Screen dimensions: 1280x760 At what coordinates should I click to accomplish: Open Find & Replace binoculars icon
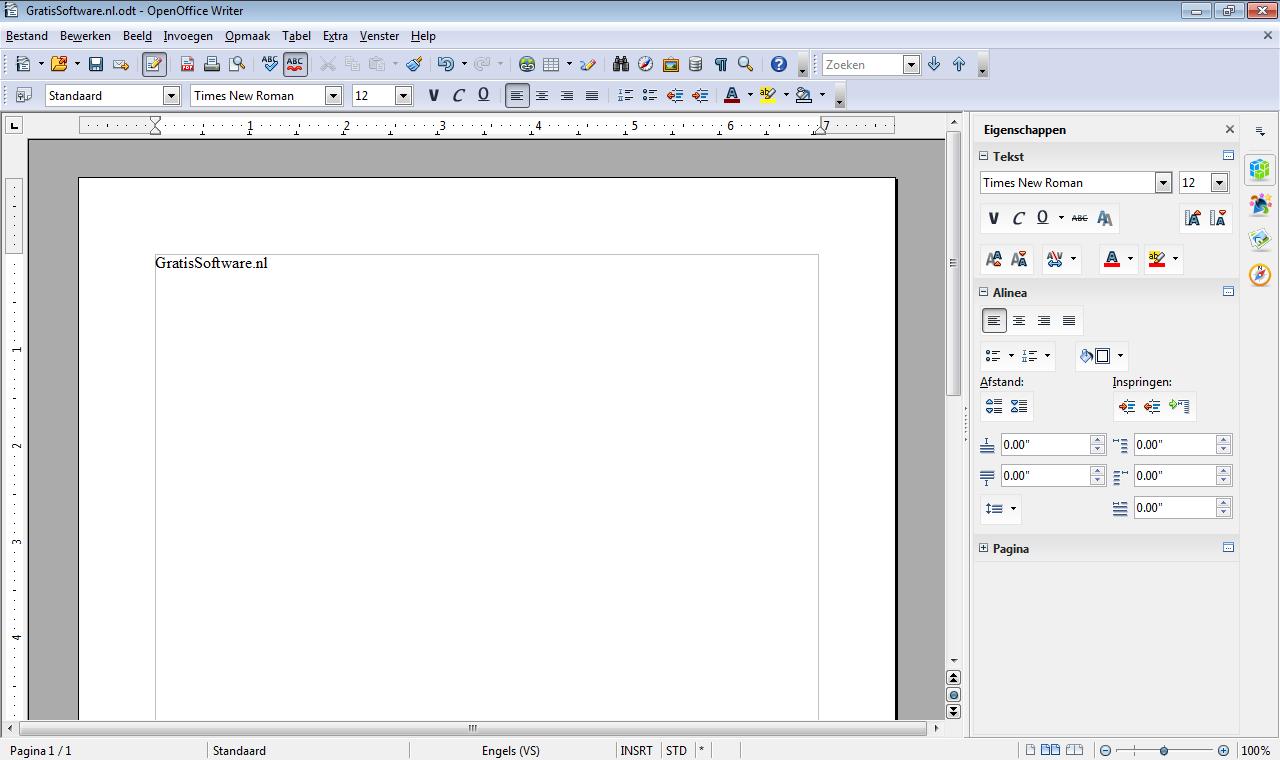(621, 64)
